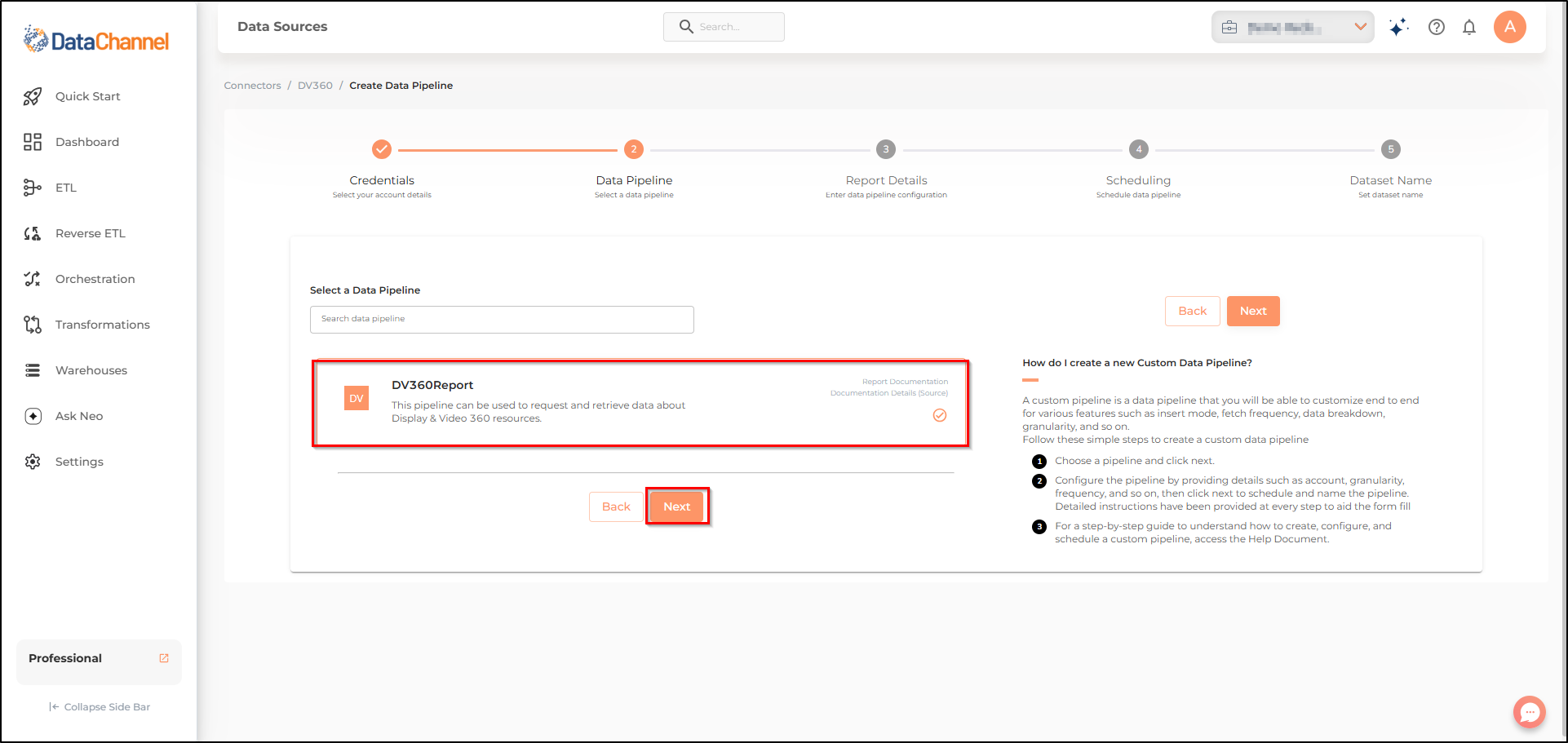This screenshot has height=743, width=1568.
Task: Click the completed Credentials step checkmark
Action: tap(382, 149)
